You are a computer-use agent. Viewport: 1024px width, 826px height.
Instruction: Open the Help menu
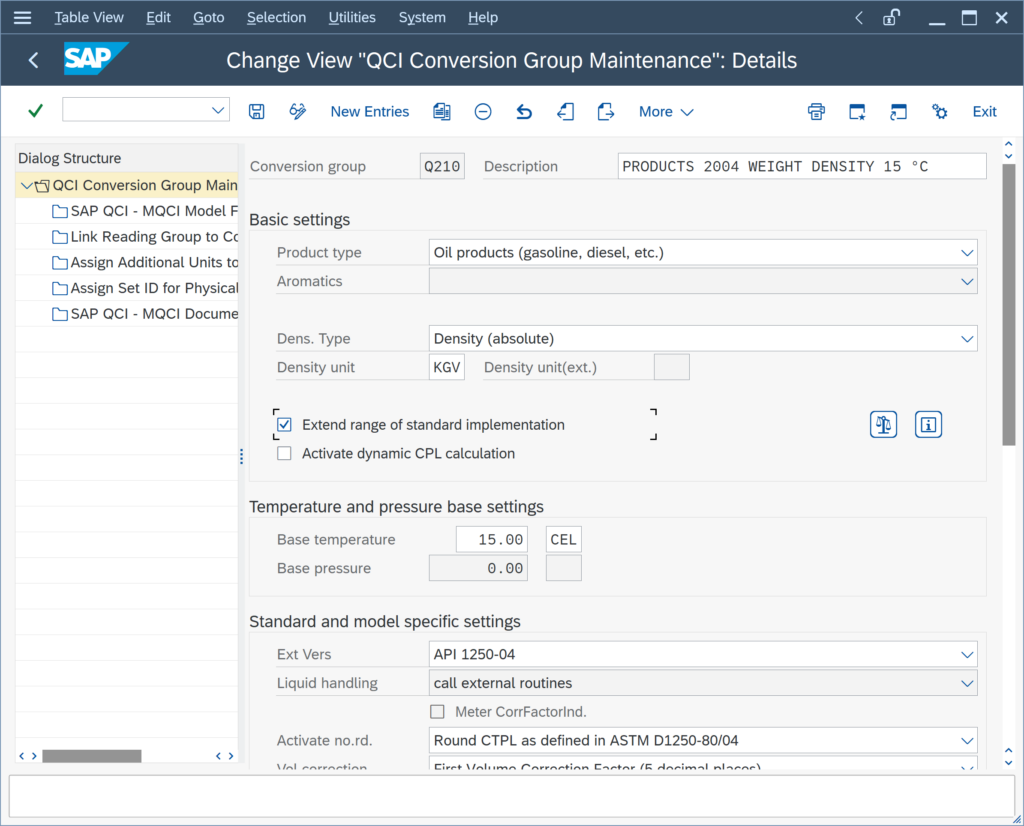tap(483, 18)
